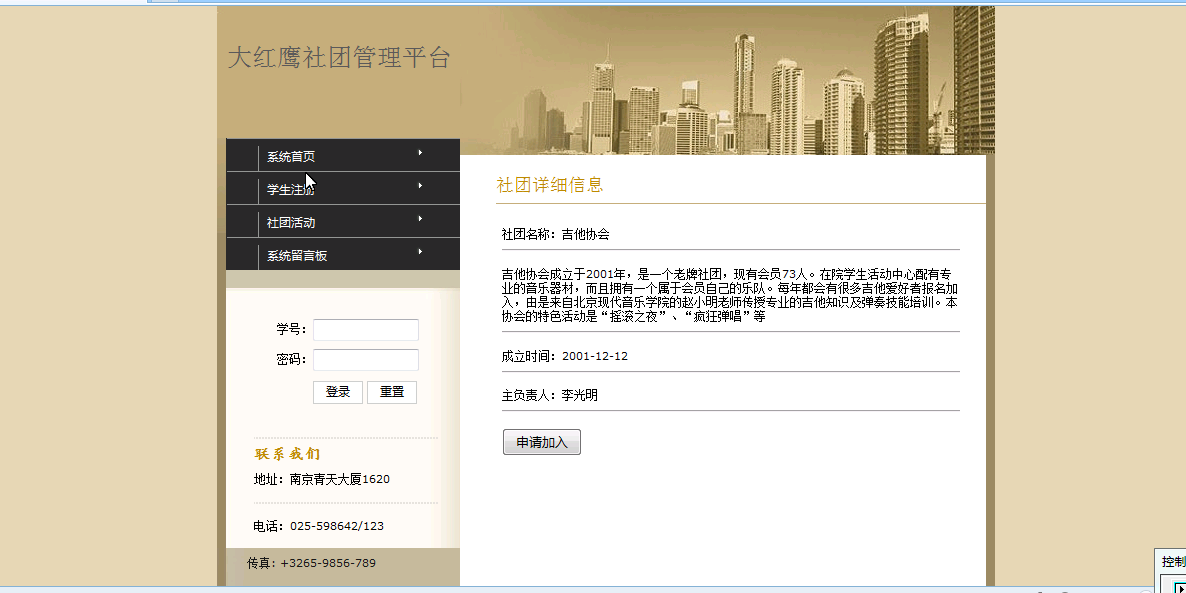This screenshot has width=1186, height=593.
Task: Open the 社团活动 menu item
Action: click(x=290, y=222)
